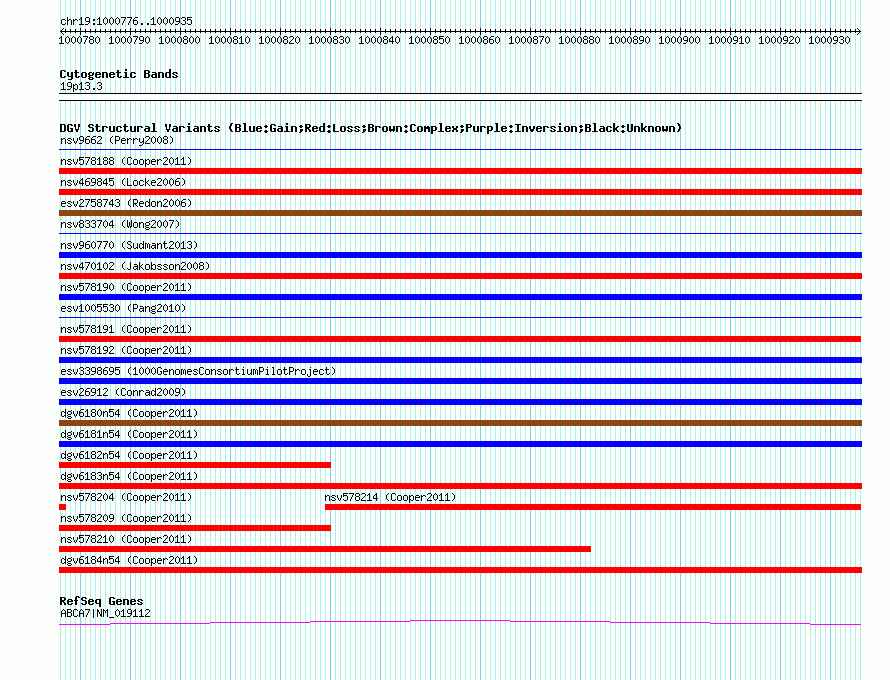Click ruler position 1000860

pos(479,40)
